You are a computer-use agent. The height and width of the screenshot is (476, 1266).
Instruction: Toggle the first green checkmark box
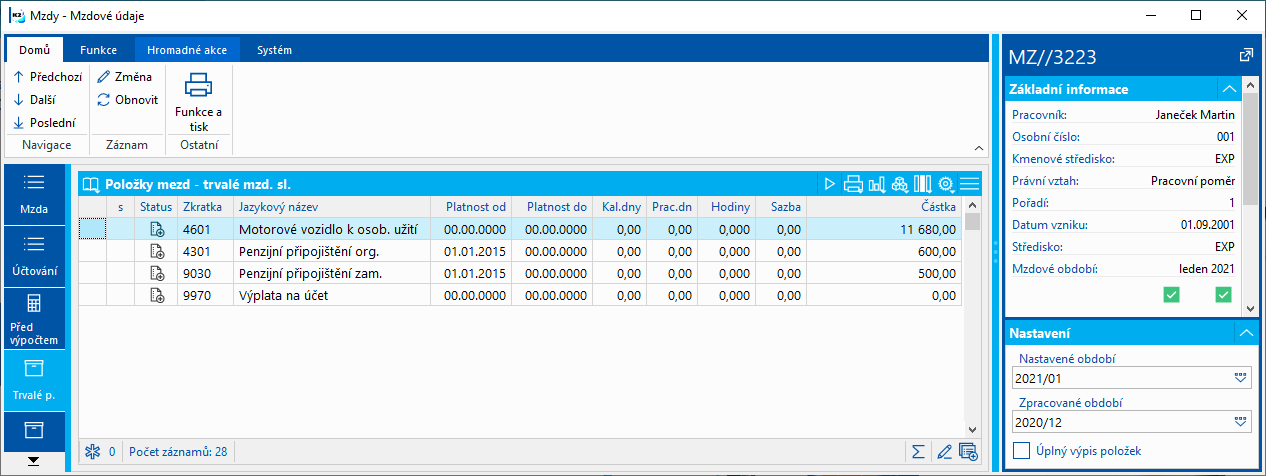tap(1171, 295)
